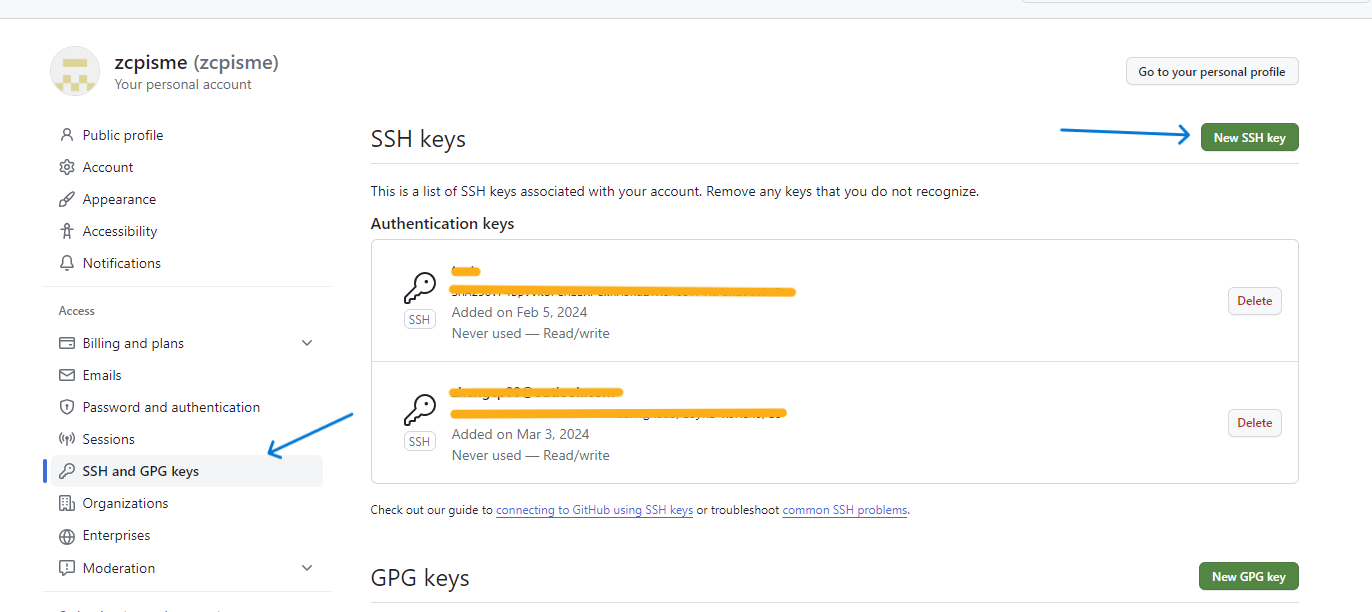Click the Enterprises globe icon

[x=67, y=536]
